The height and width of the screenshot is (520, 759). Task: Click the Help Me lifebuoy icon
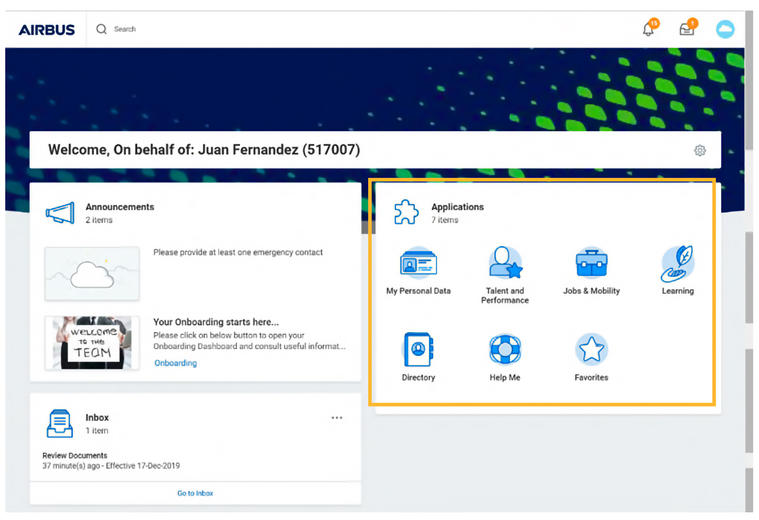pos(504,350)
